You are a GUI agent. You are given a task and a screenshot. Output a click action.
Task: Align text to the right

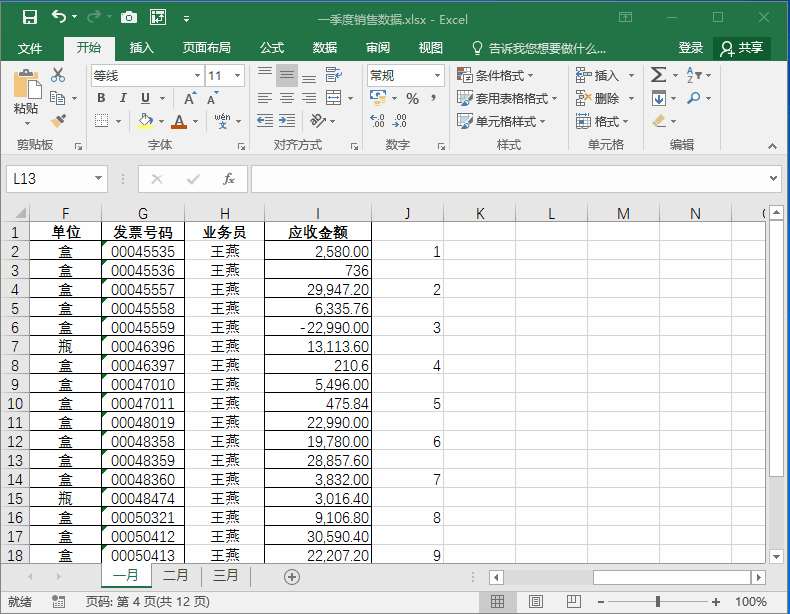[x=309, y=98]
